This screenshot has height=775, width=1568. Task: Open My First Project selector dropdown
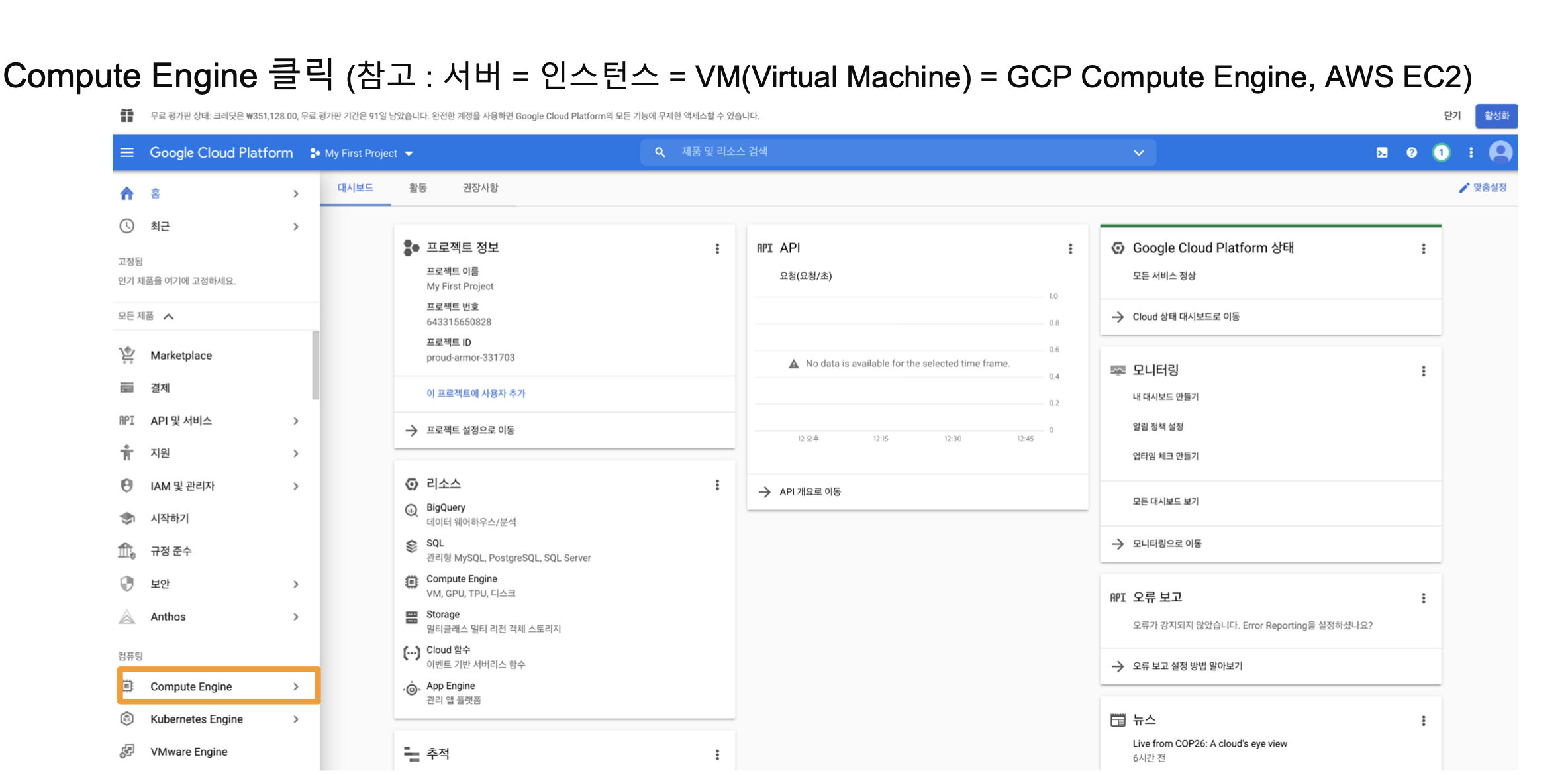[x=362, y=154]
